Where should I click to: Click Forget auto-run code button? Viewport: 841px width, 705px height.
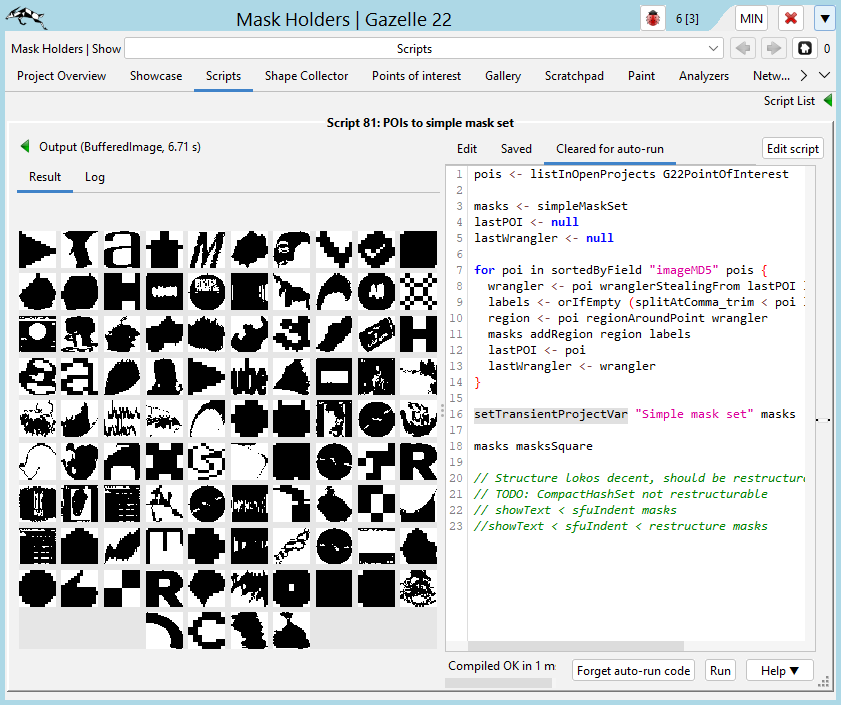point(634,671)
